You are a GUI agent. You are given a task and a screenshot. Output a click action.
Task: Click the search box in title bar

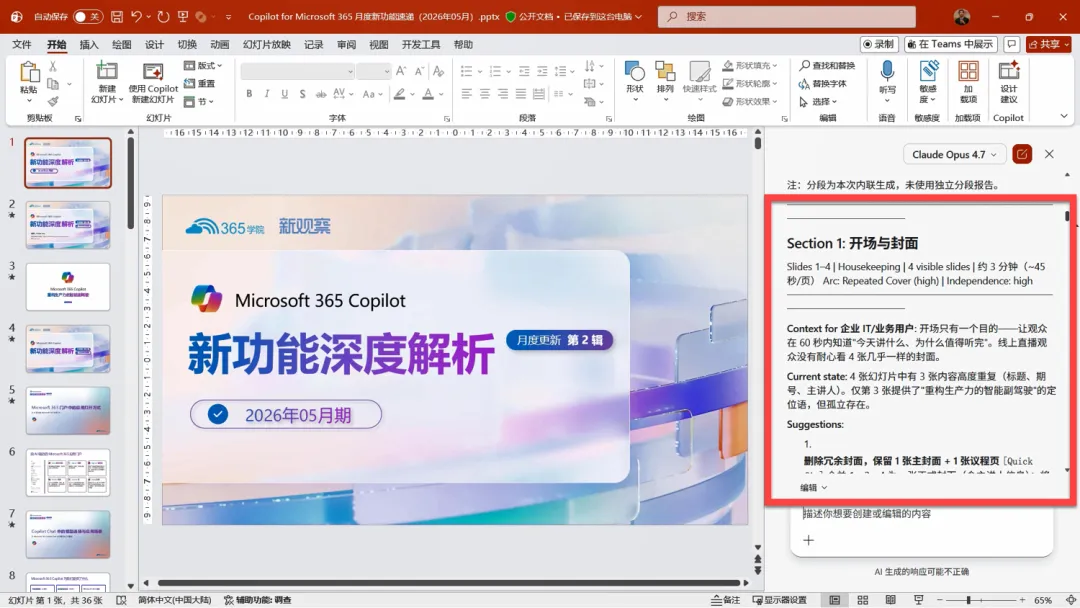point(787,17)
